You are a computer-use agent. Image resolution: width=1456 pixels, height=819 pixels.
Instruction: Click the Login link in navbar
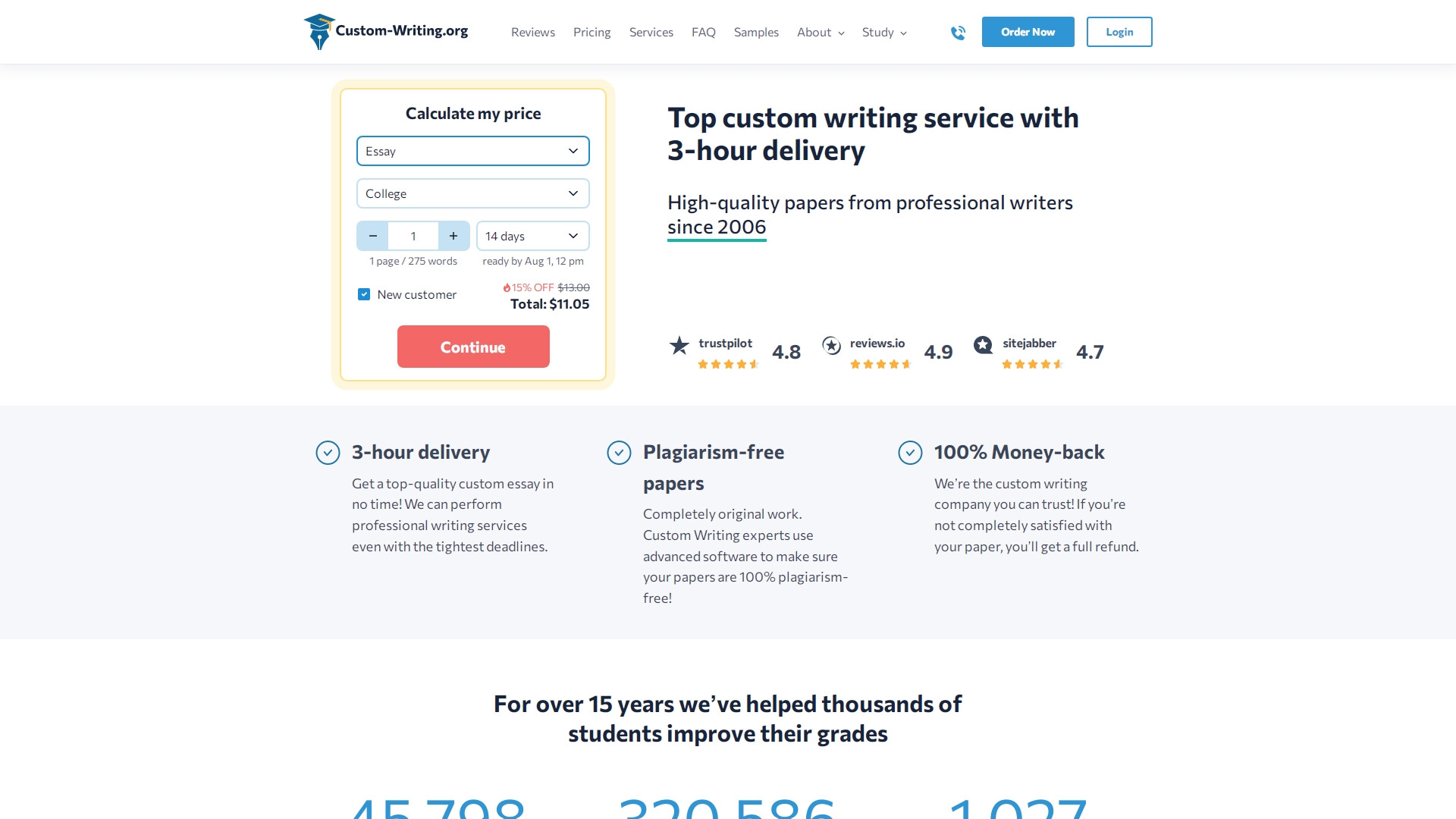pos(1119,31)
